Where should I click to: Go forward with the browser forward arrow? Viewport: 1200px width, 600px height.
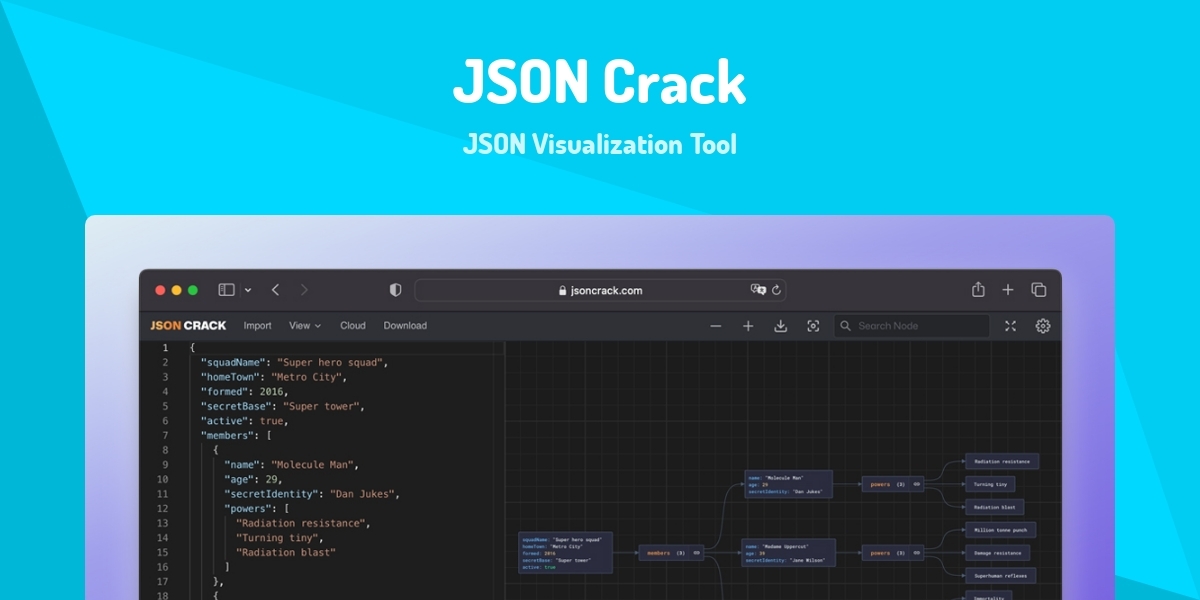click(304, 290)
